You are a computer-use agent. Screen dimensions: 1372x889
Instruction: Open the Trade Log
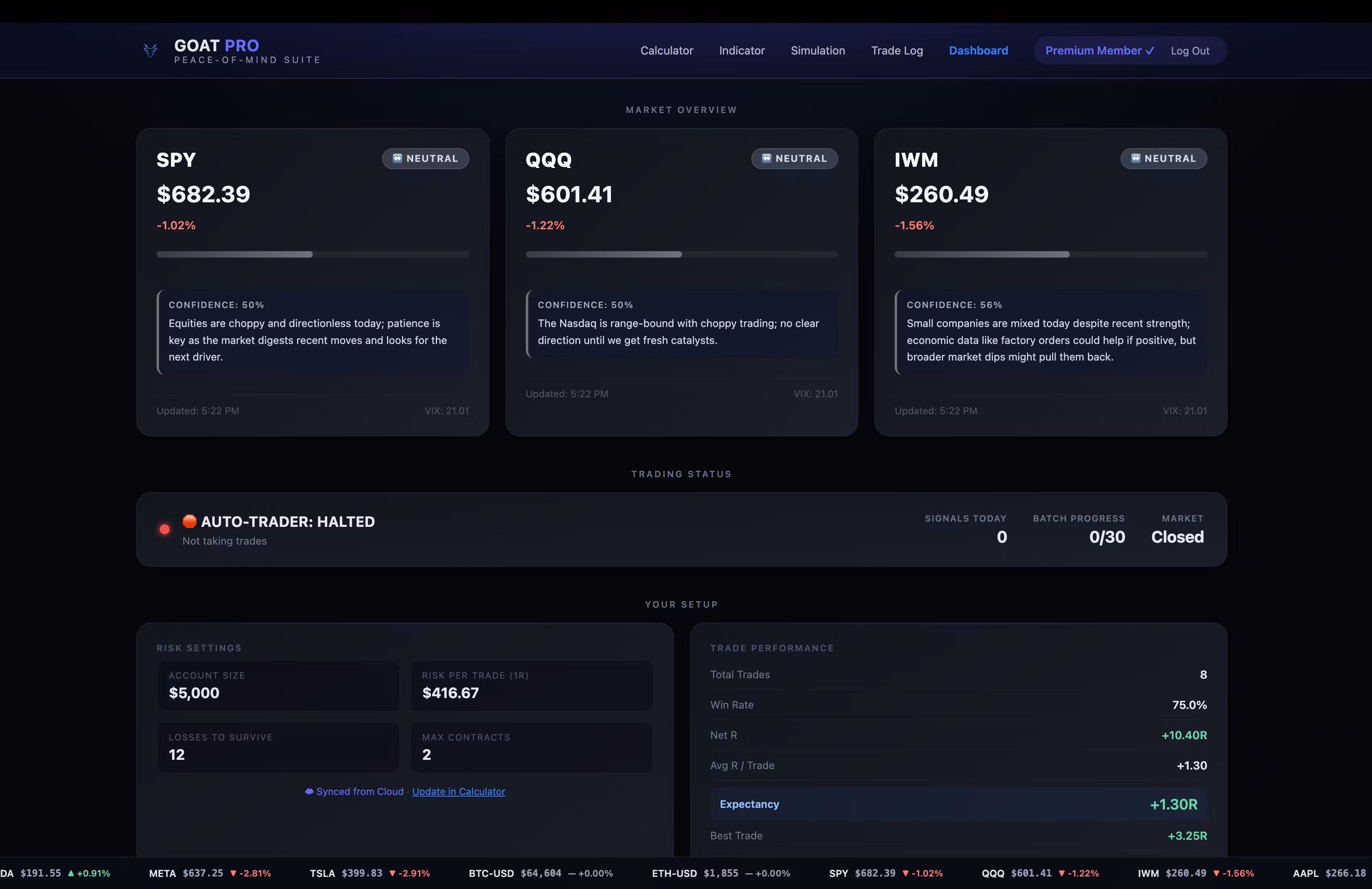point(896,51)
